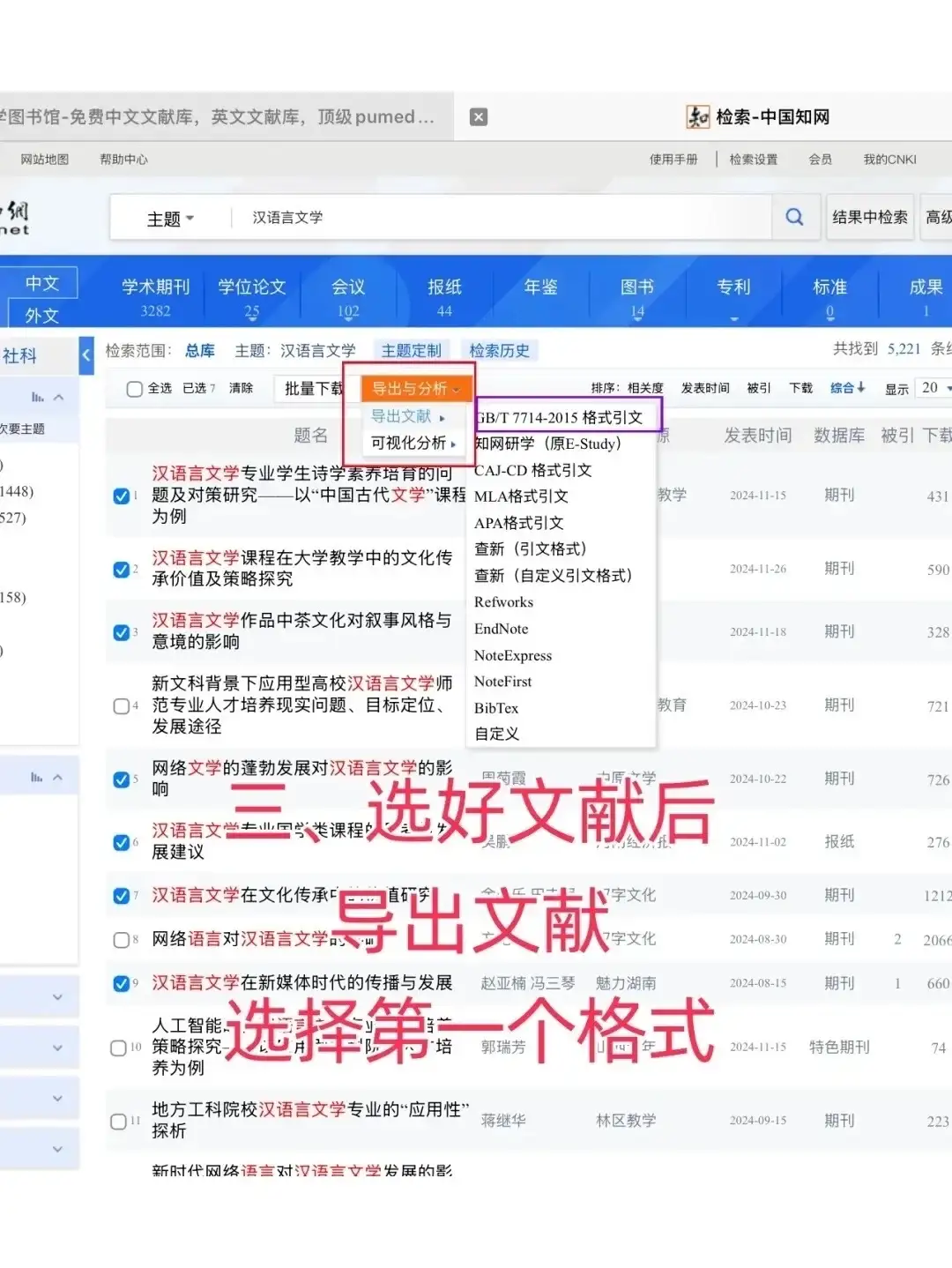Click the sort descending arrow next to 综合
952x1268 pixels.
tap(860, 388)
